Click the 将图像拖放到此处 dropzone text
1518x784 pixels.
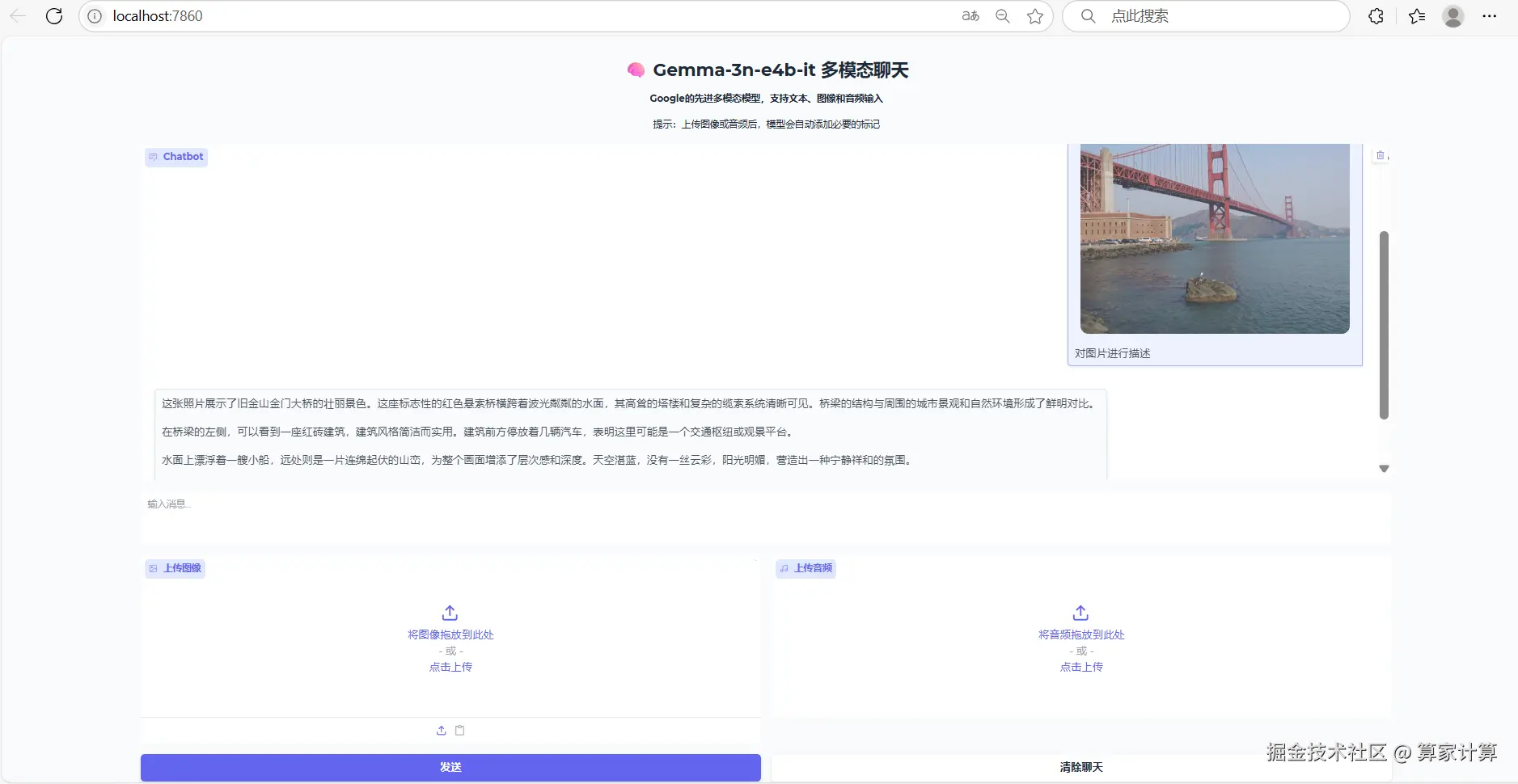[450, 634]
